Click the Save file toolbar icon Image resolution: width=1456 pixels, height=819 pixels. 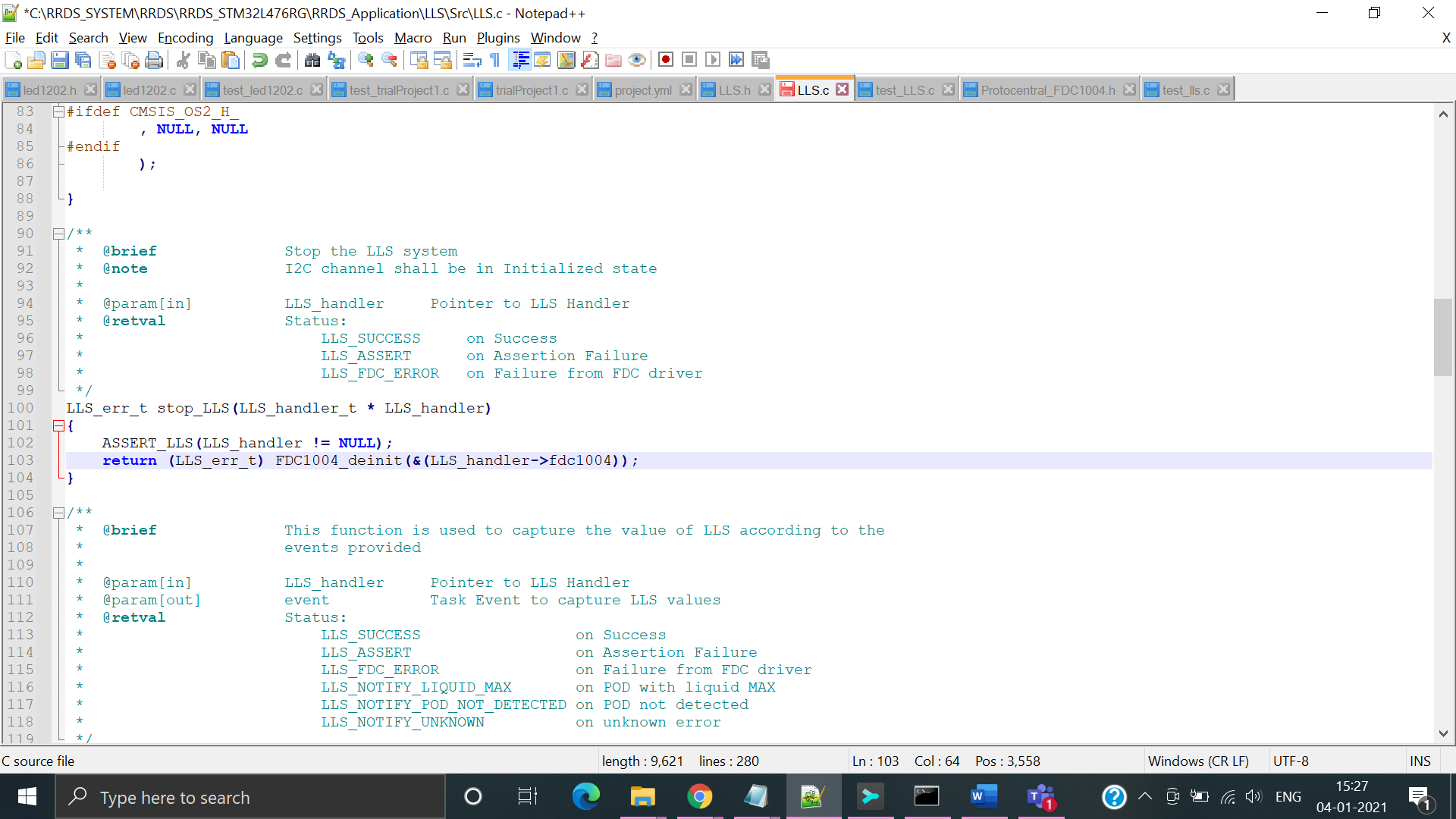60,60
